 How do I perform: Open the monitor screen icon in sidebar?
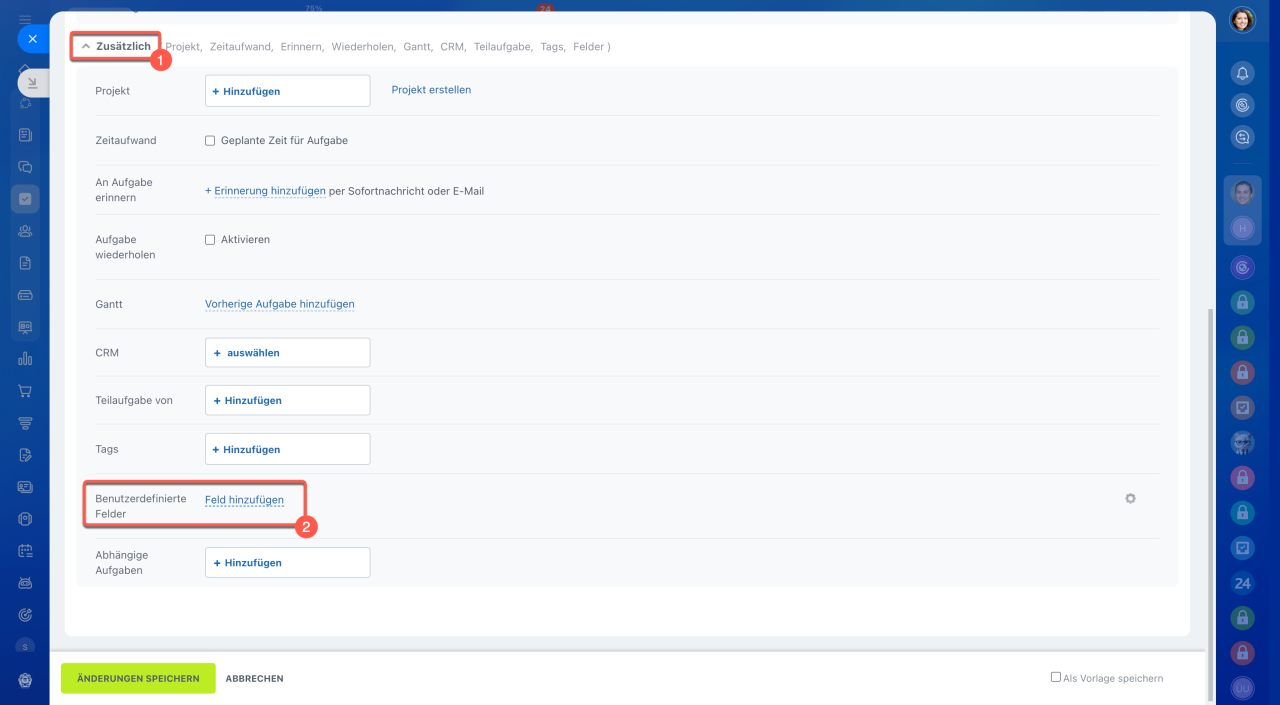tap(25, 327)
